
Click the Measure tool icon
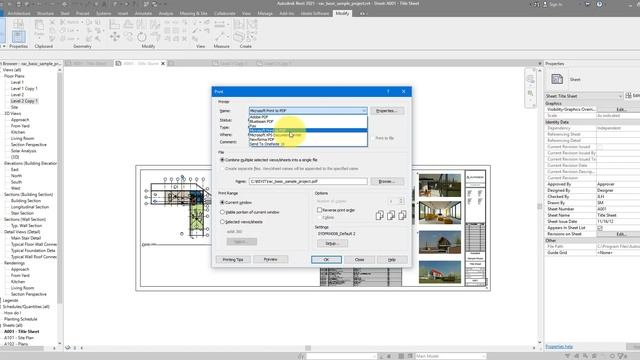click(x=219, y=37)
